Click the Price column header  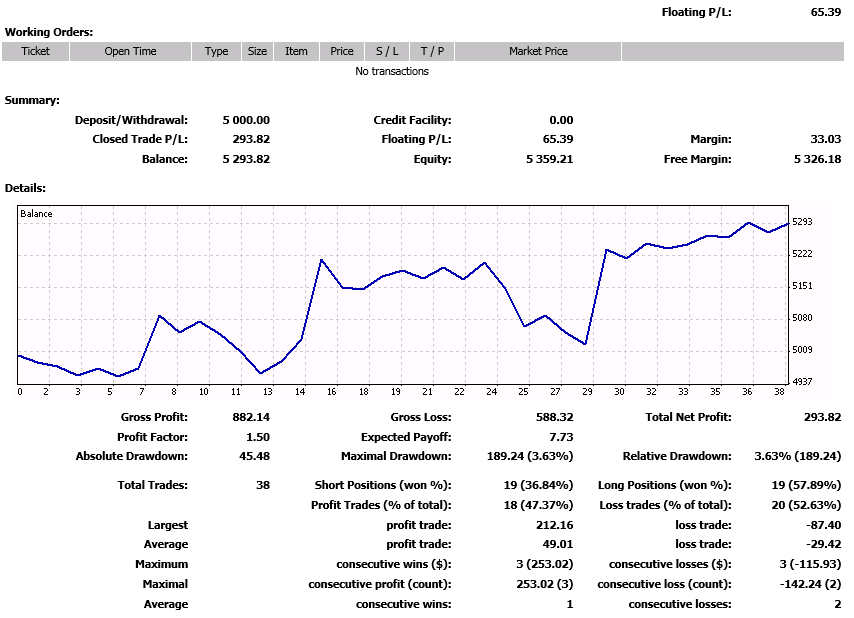342,51
